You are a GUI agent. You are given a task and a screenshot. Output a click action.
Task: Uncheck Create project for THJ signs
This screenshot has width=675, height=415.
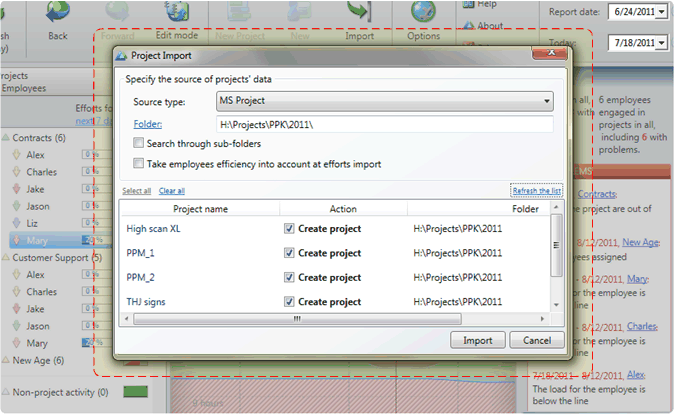(x=289, y=302)
